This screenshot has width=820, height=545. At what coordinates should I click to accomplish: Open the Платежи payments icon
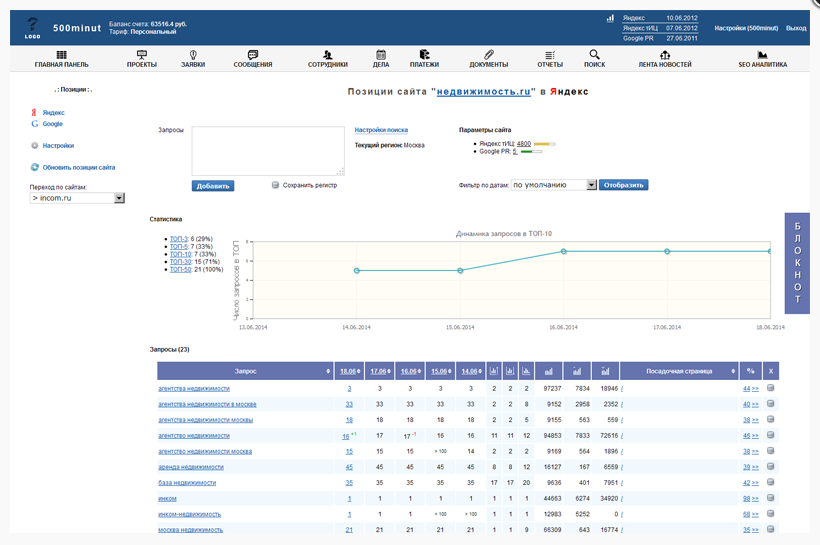[424, 55]
